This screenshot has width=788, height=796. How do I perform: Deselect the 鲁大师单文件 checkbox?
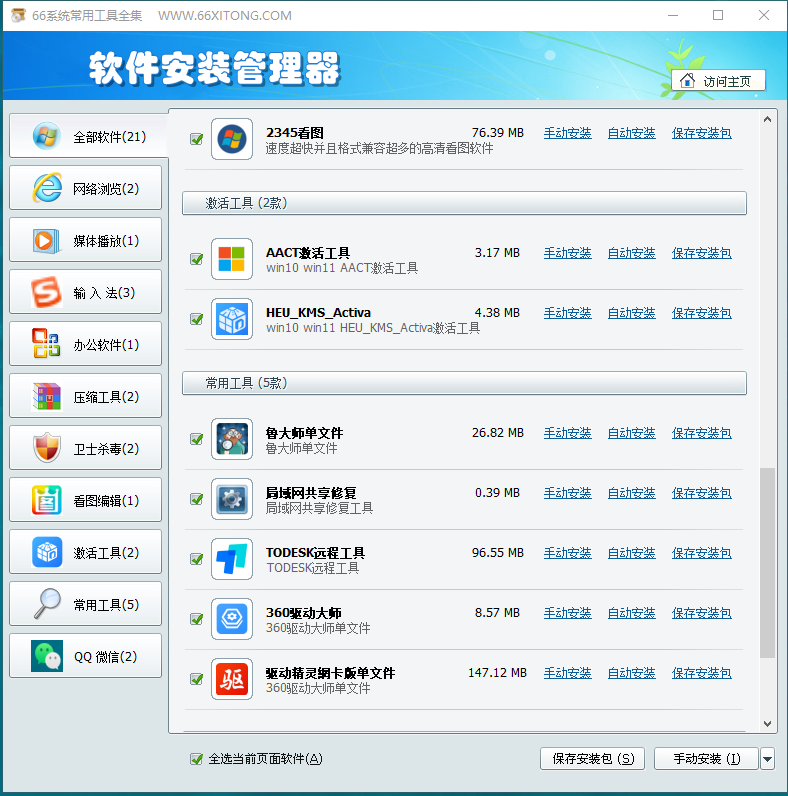[196, 439]
